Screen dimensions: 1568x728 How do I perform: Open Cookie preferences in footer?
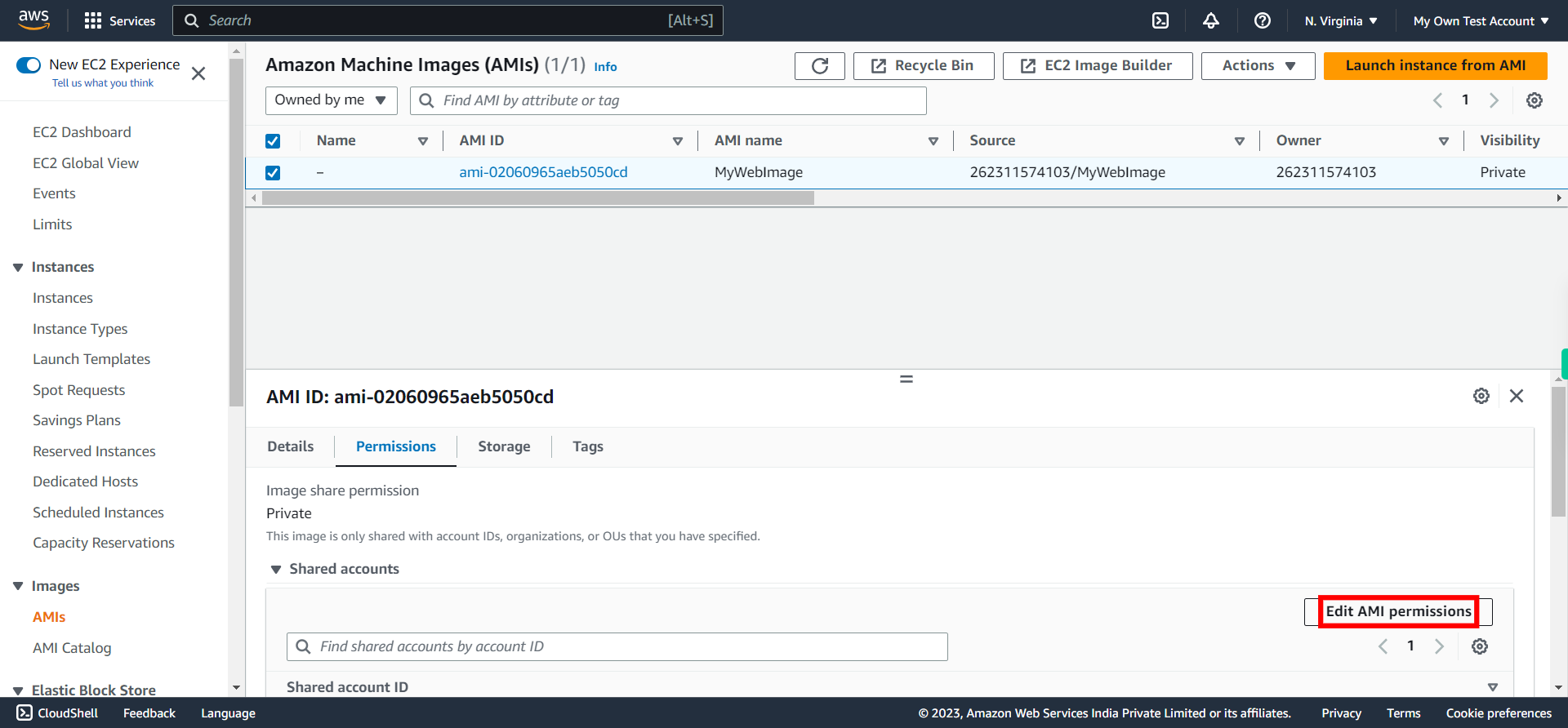pyautogui.click(x=1499, y=712)
